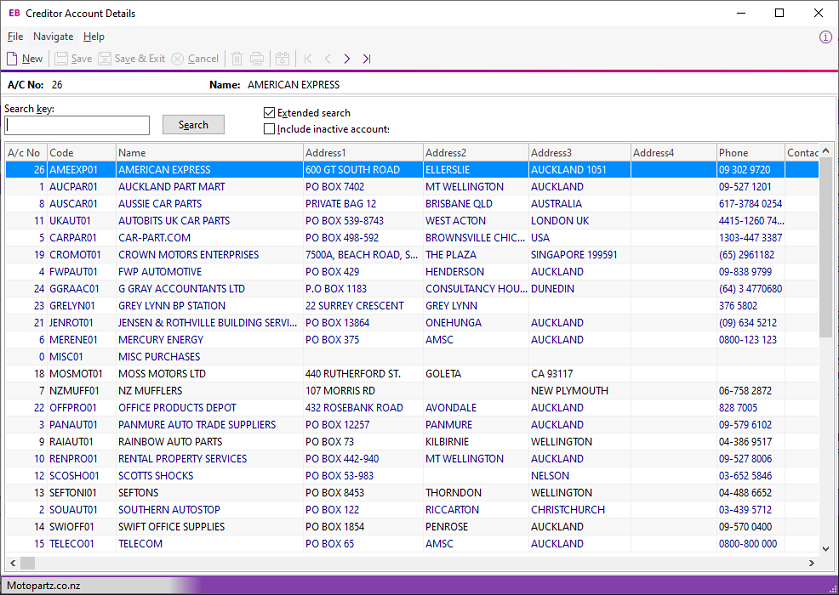Jump to the last record arrow icon

[367, 58]
